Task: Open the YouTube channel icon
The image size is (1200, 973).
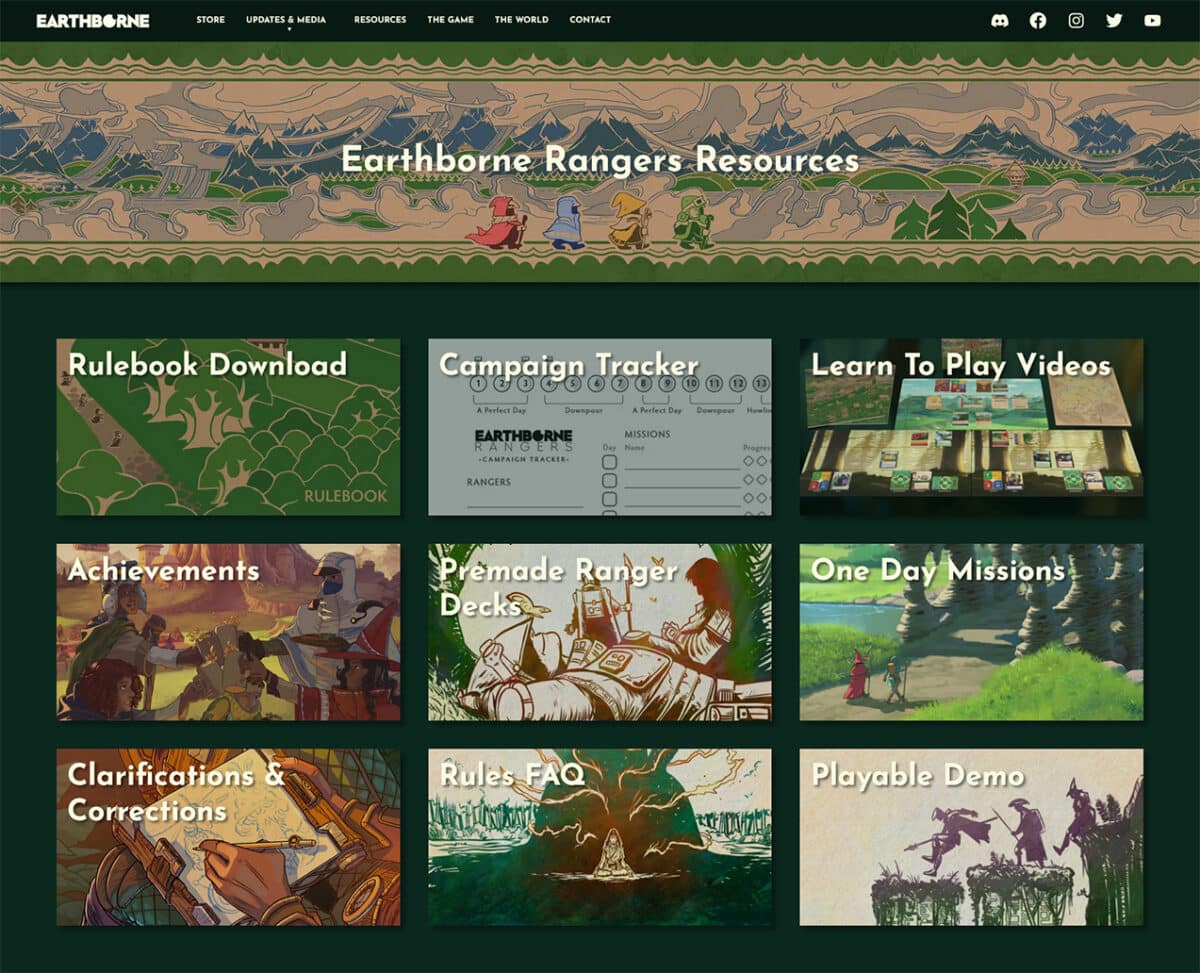Action: point(1152,20)
